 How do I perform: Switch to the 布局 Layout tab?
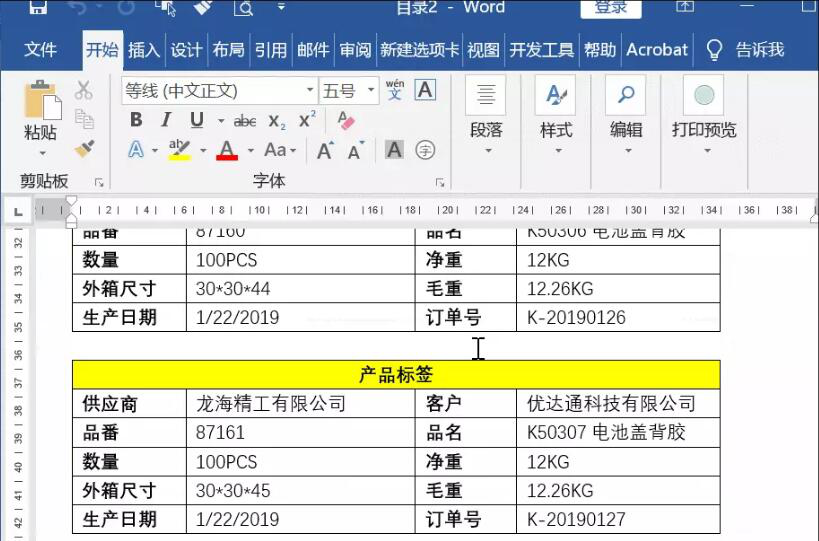(228, 50)
